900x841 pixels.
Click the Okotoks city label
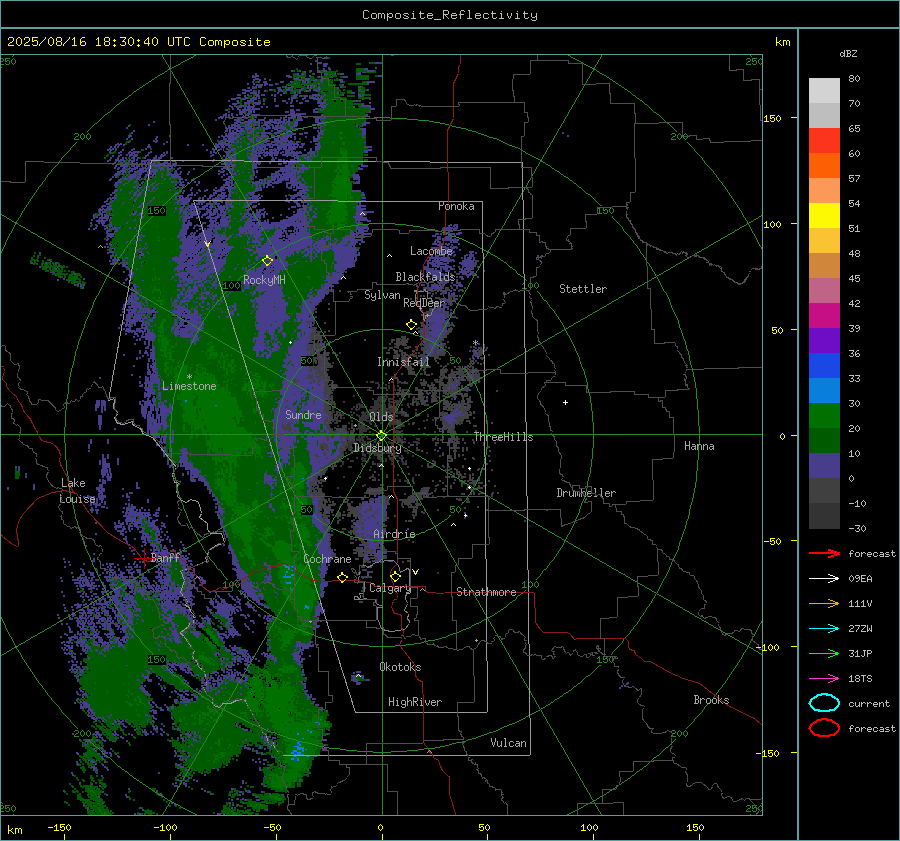[x=400, y=667]
